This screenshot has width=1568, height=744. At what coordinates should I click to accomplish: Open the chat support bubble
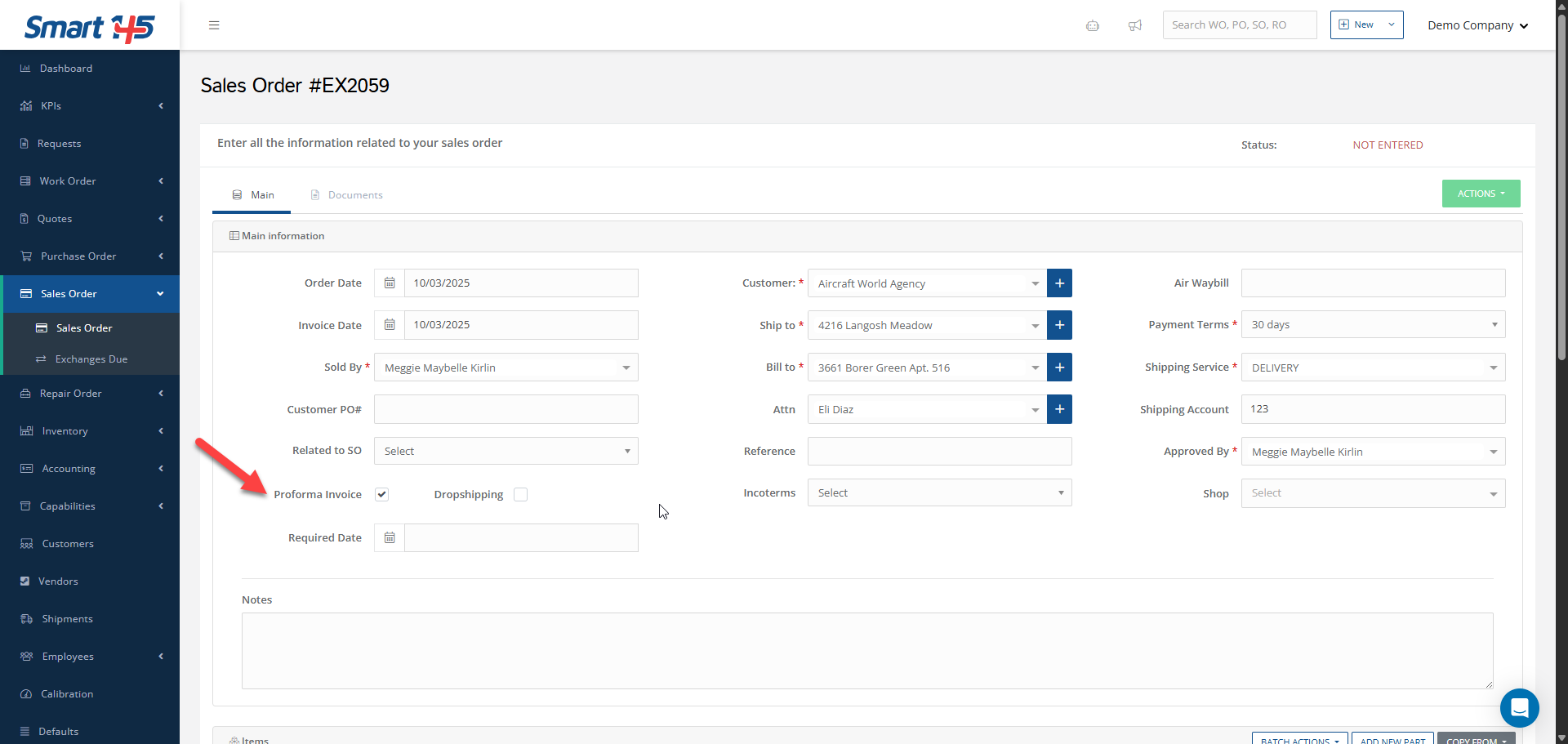(1519, 707)
